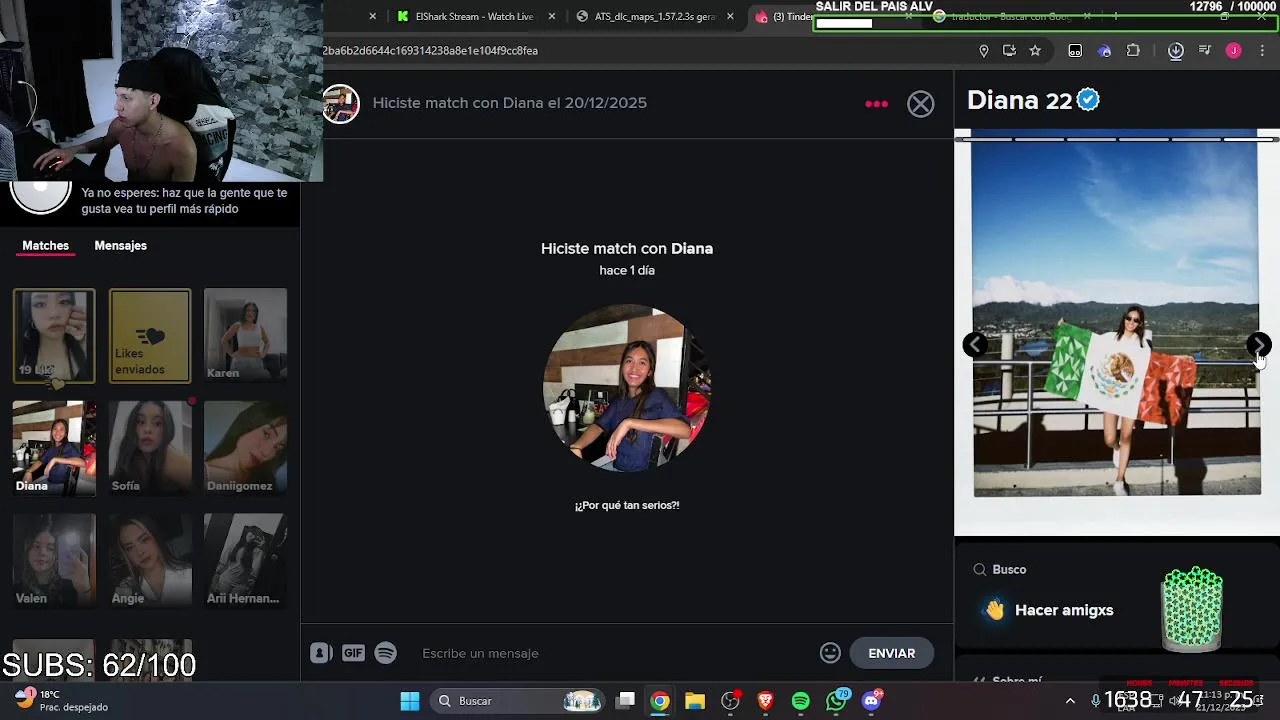This screenshot has width=1280, height=720.
Task: Open the Likes enviados card
Action: click(x=150, y=336)
